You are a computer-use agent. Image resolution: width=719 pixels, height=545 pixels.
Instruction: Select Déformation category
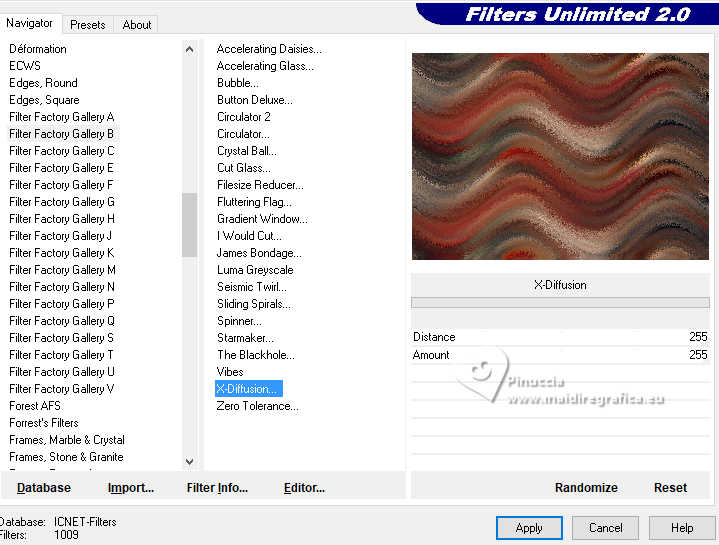click(x=38, y=49)
